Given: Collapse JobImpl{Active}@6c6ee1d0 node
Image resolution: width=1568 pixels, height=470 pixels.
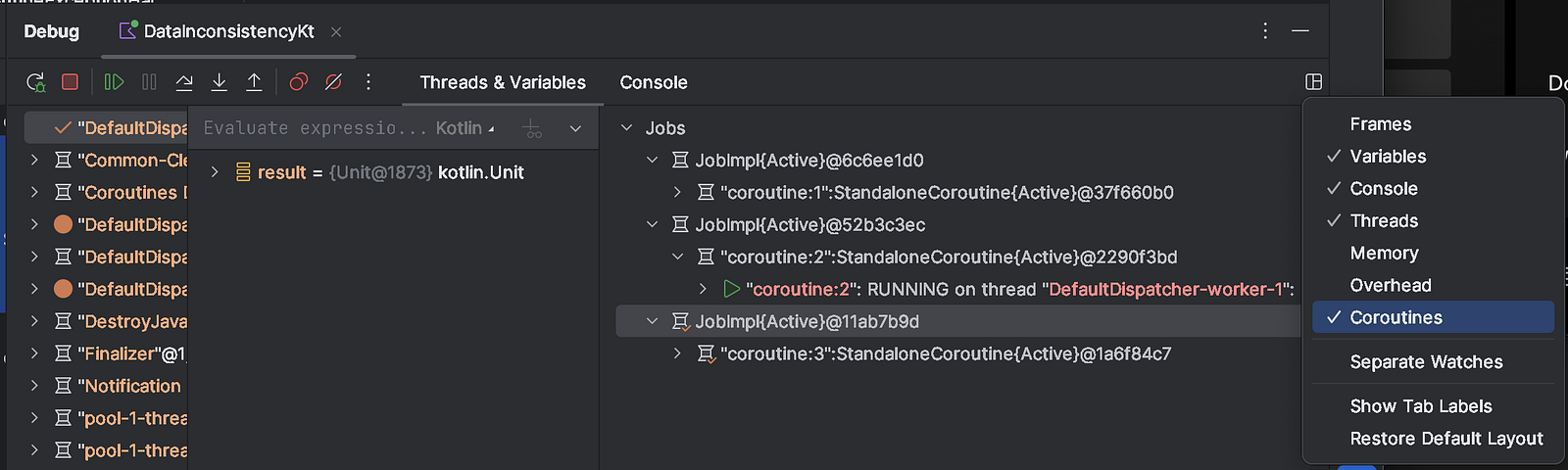Looking at the screenshot, I should coord(653,161).
